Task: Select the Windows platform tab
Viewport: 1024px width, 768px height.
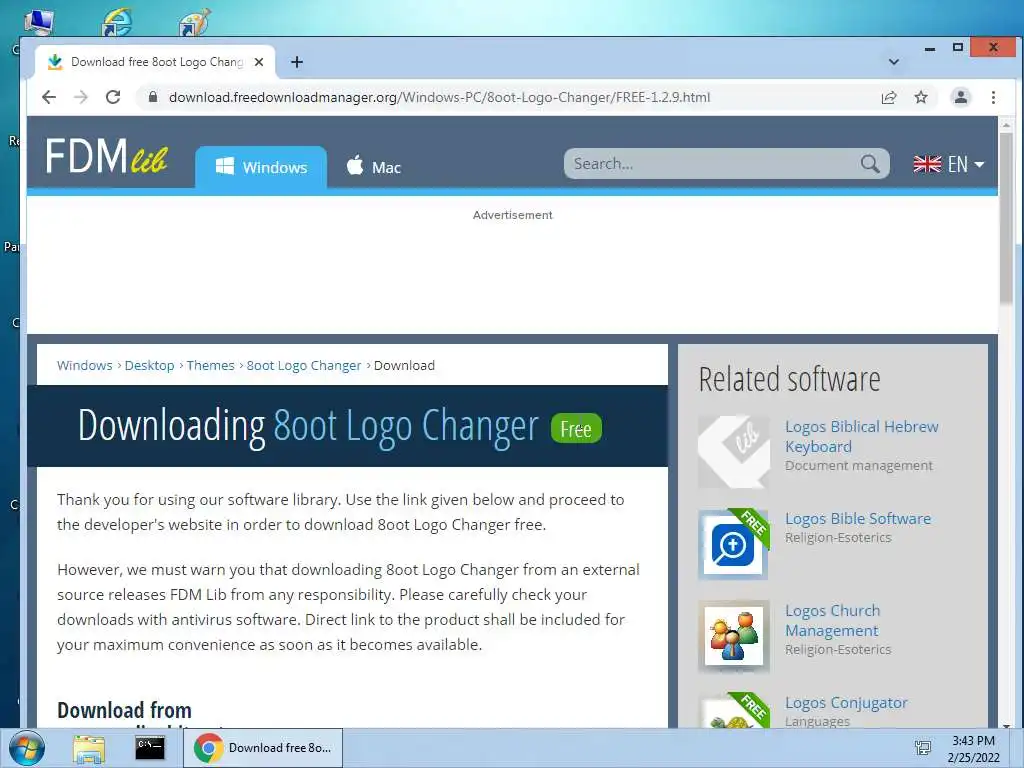Action: click(x=261, y=167)
